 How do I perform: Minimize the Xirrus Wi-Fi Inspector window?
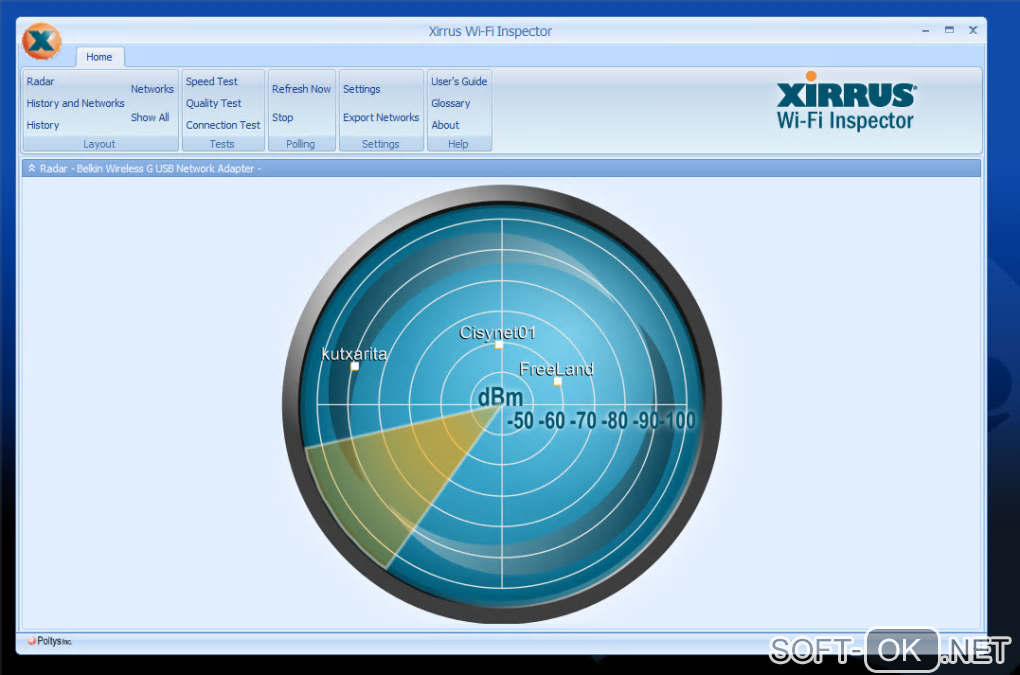point(925,31)
